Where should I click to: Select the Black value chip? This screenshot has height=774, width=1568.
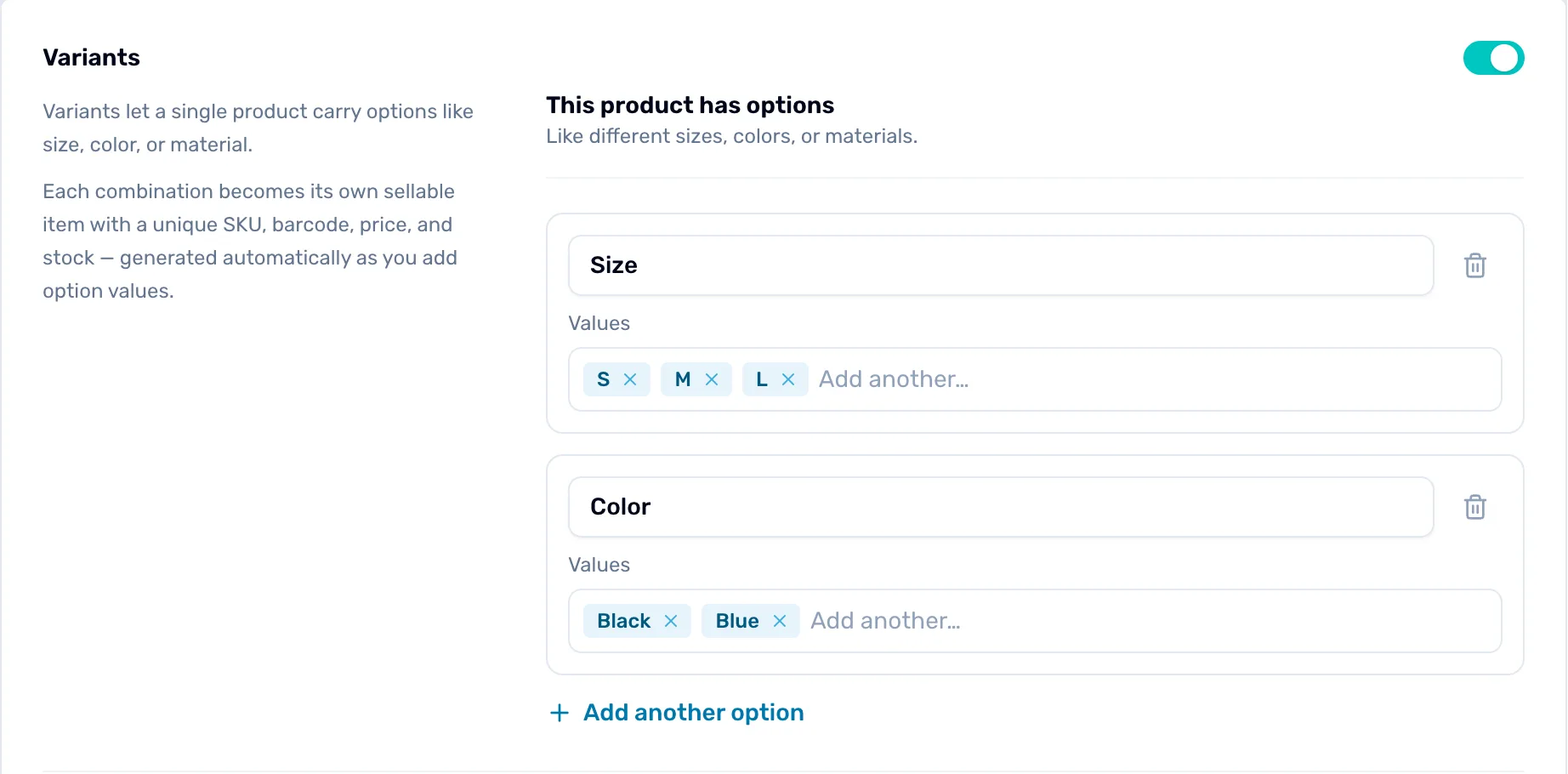[x=637, y=621]
